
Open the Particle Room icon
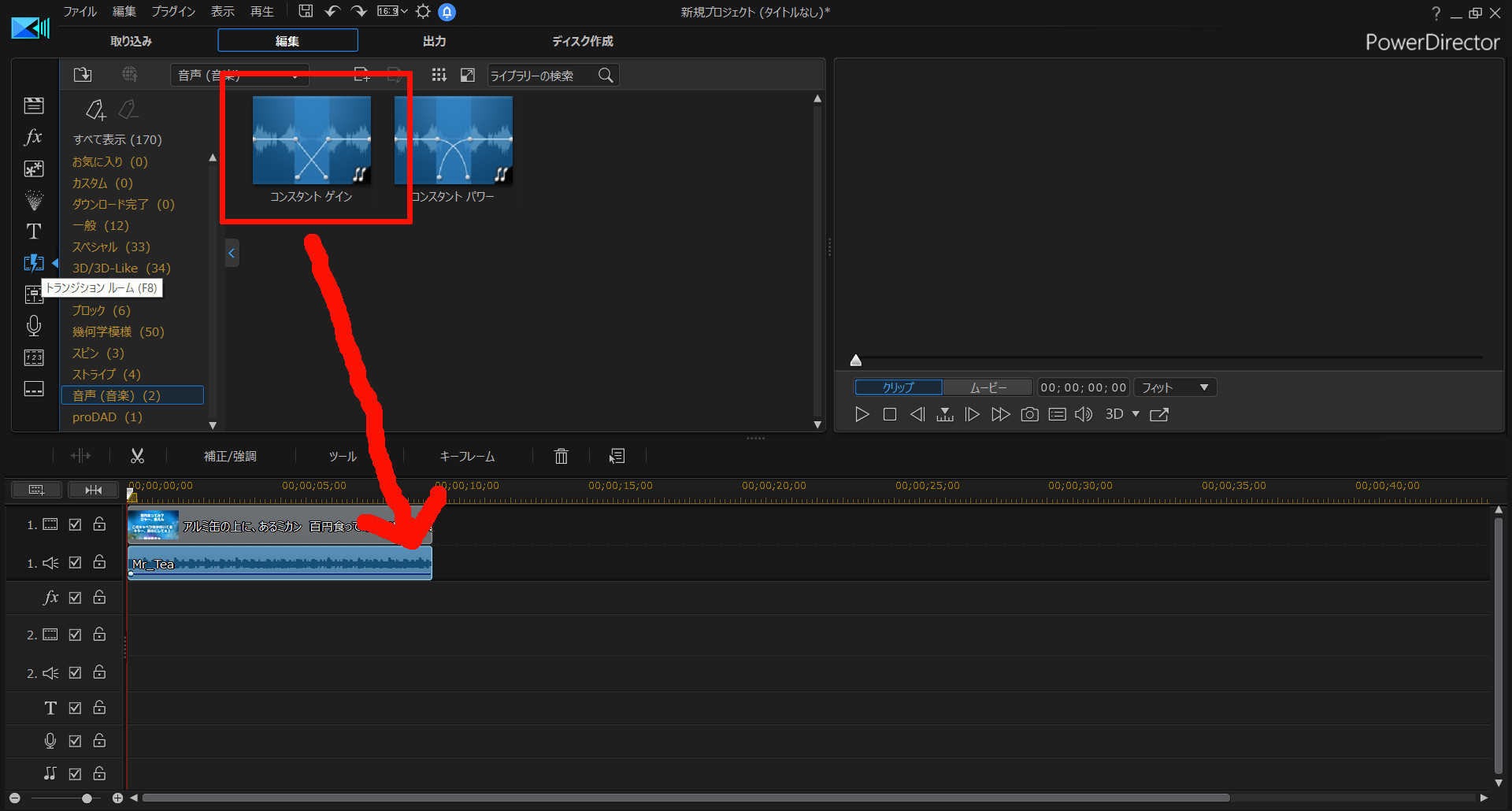pos(34,200)
